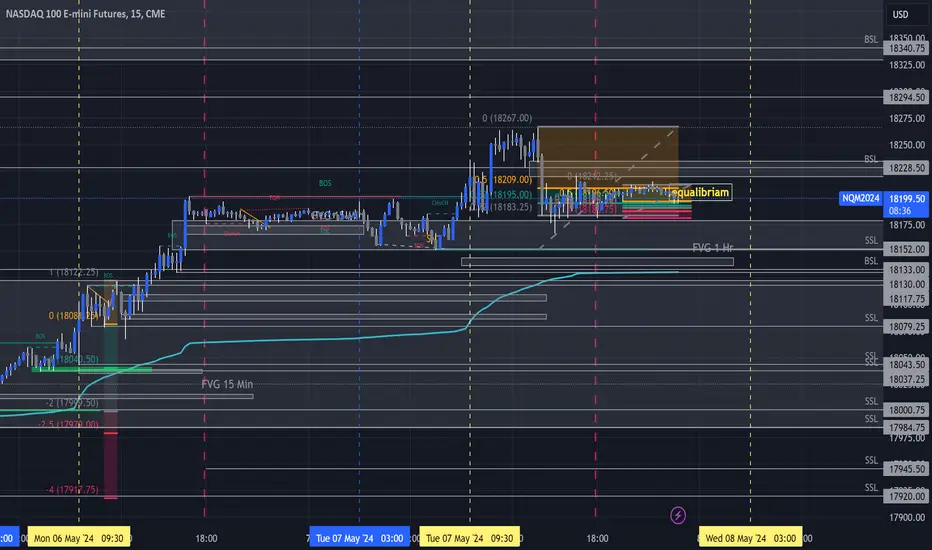Select the fib label '(18183.25)'

511,207
